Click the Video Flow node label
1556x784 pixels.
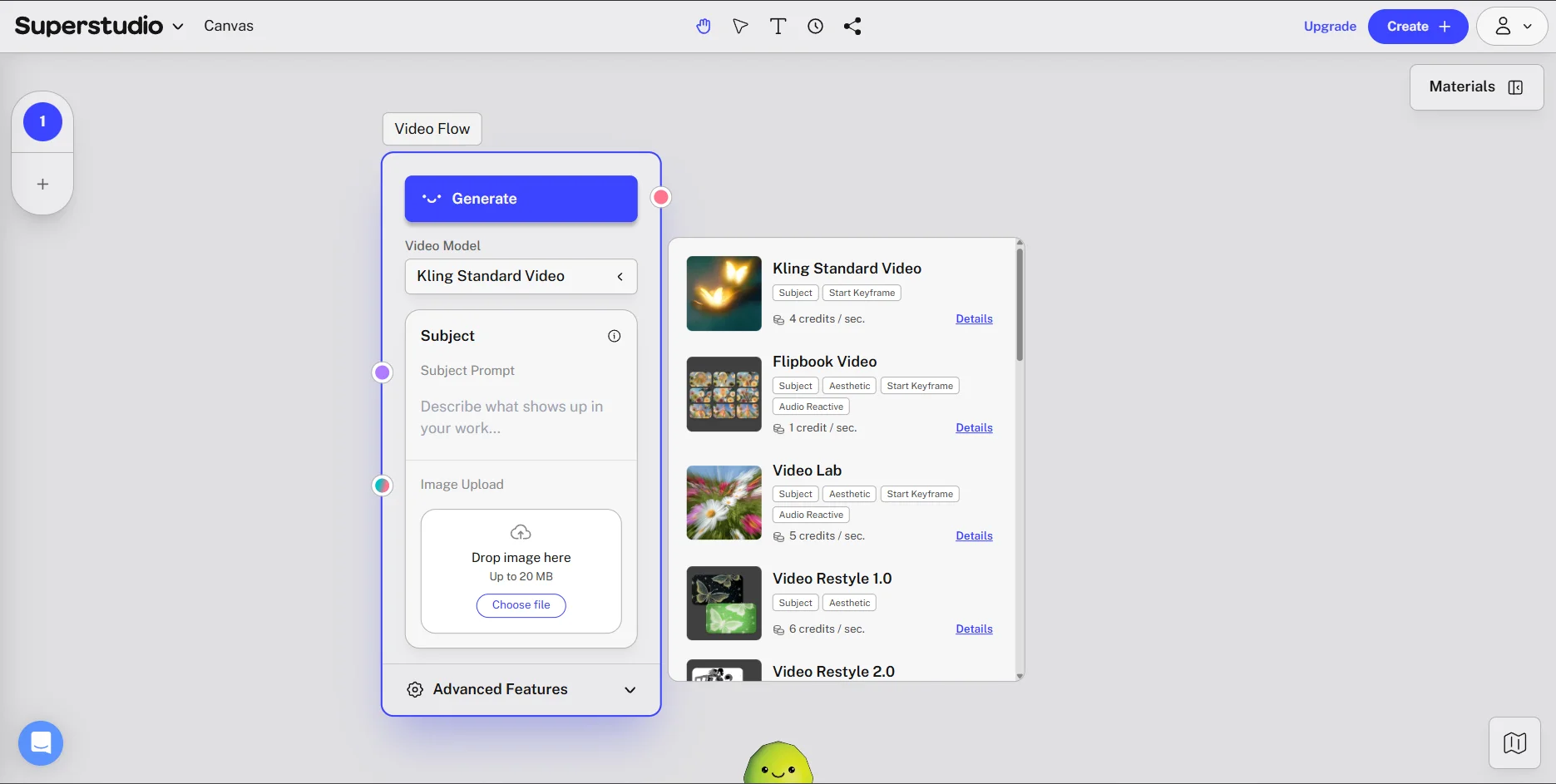click(x=432, y=129)
